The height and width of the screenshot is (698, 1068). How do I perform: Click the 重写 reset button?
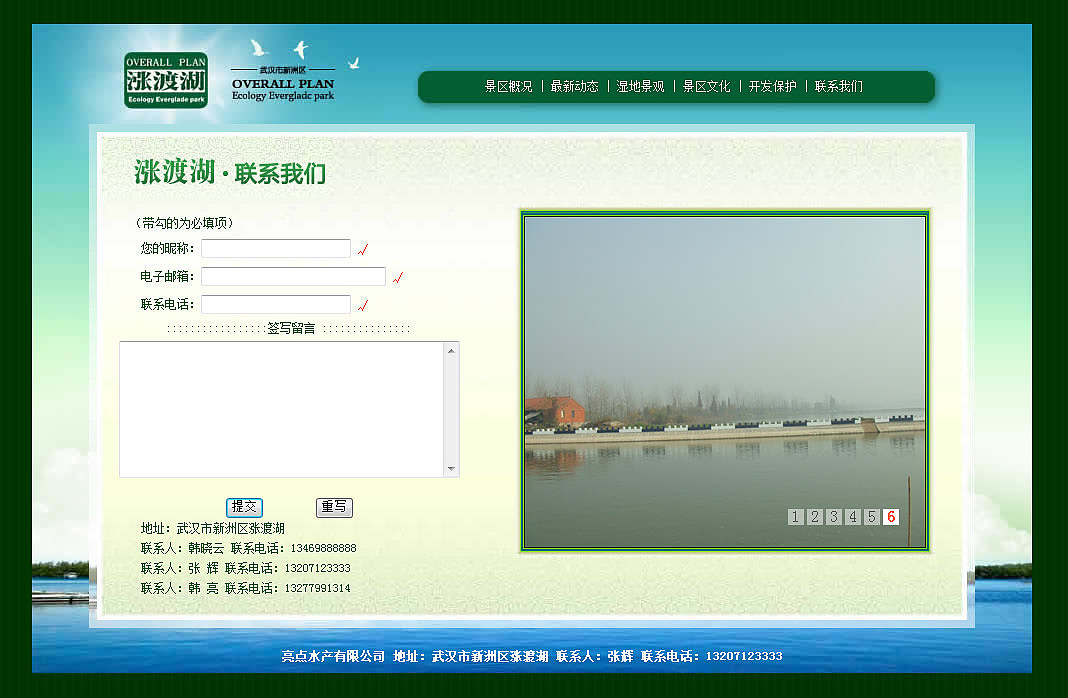point(334,507)
